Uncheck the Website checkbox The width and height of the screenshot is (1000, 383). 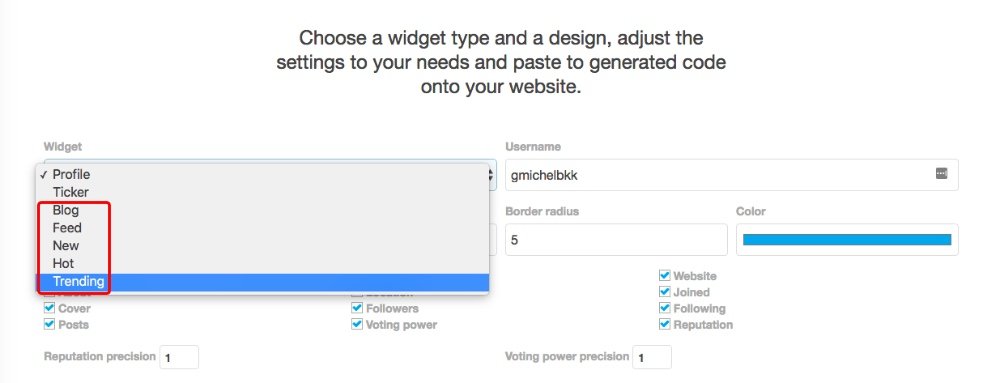665,275
